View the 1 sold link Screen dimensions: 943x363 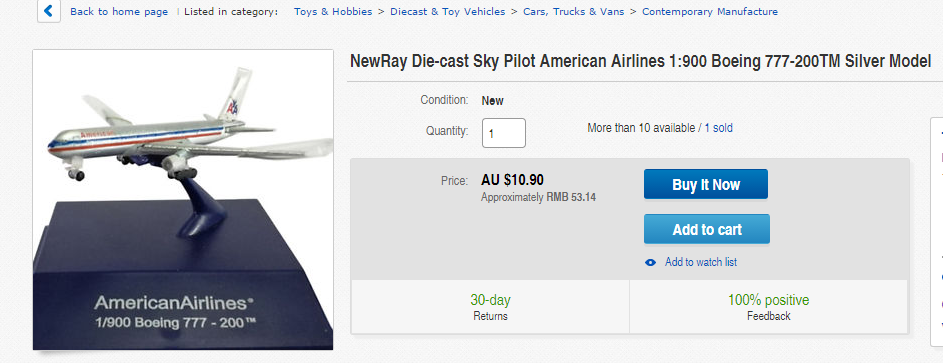tap(719, 128)
